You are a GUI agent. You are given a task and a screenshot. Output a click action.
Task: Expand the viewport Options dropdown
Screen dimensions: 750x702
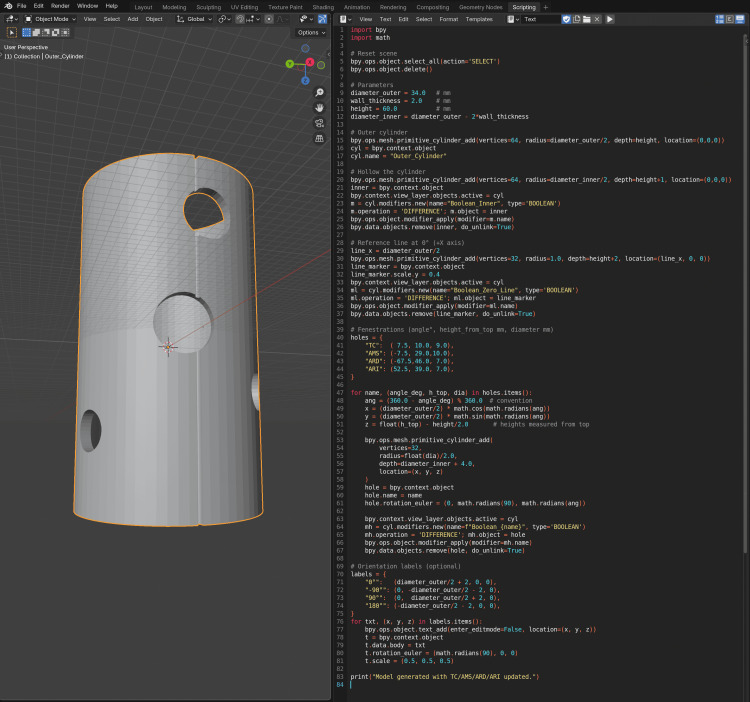311,33
